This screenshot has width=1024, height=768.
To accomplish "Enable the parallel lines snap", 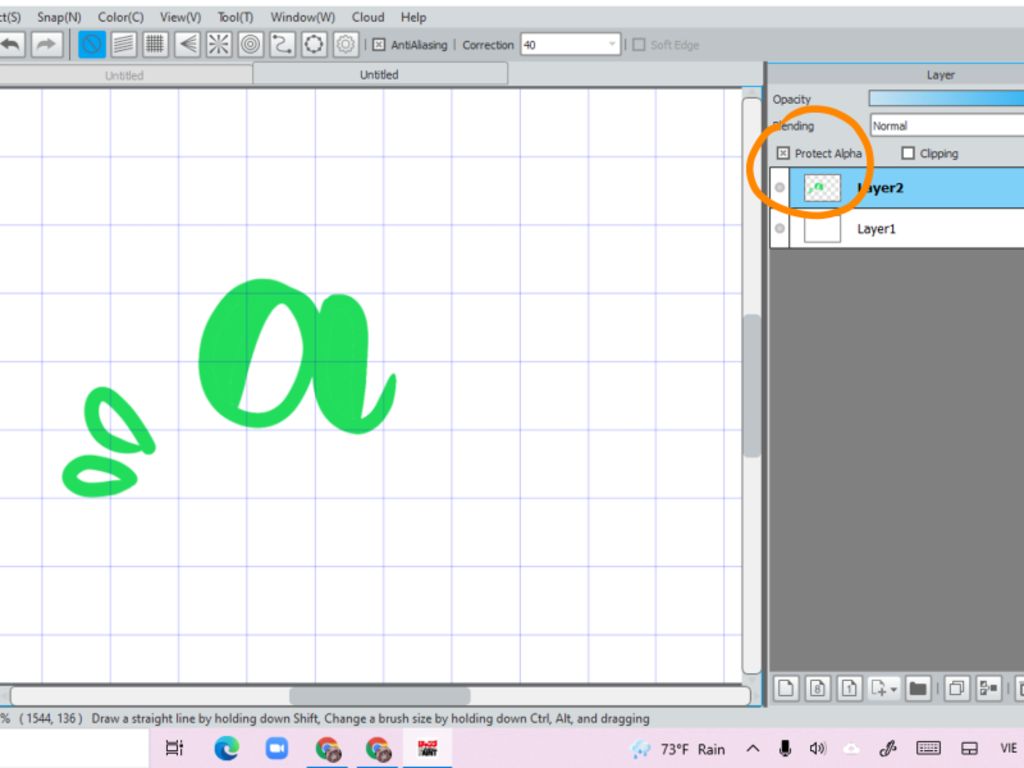I will pyautogui.click(x=123, y=44).
